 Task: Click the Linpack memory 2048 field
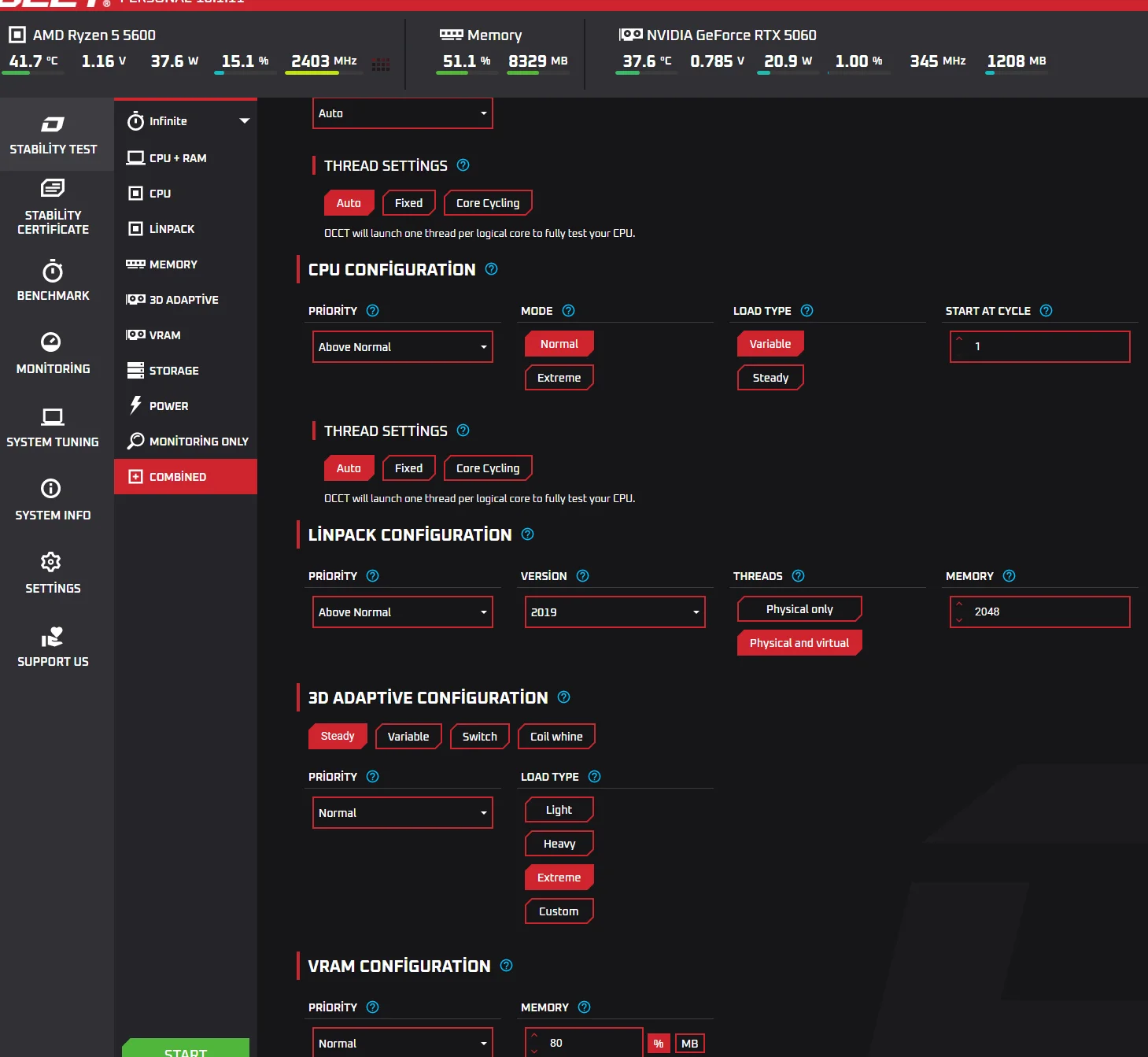[x=1040, y=612]
